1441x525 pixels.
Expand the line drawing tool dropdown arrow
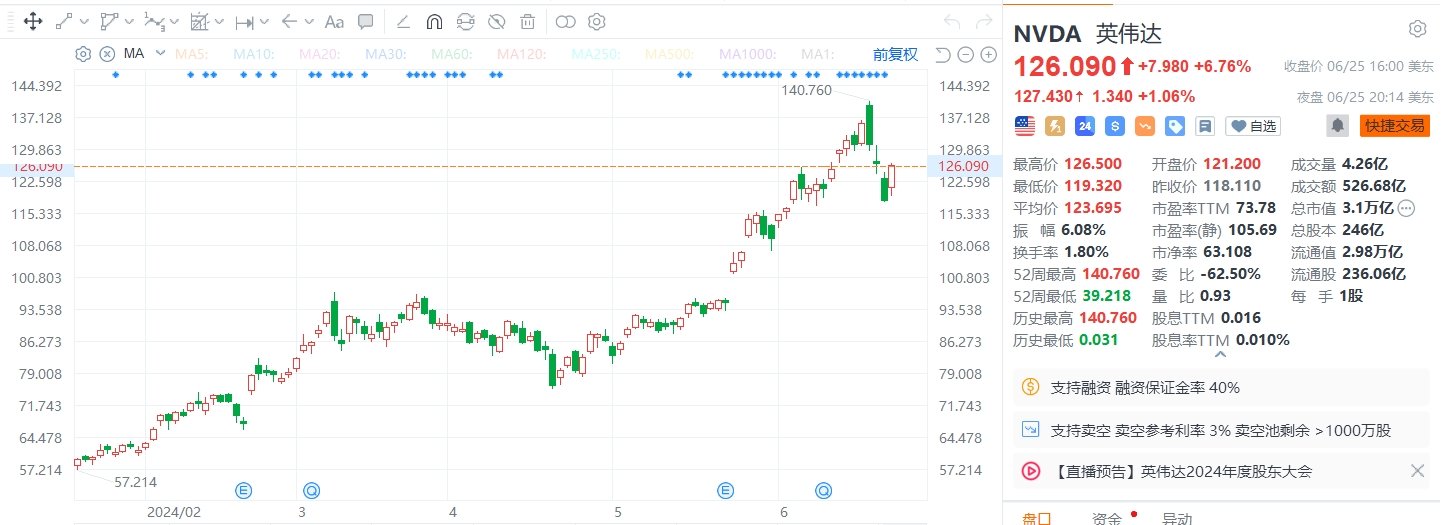(83, 21)
